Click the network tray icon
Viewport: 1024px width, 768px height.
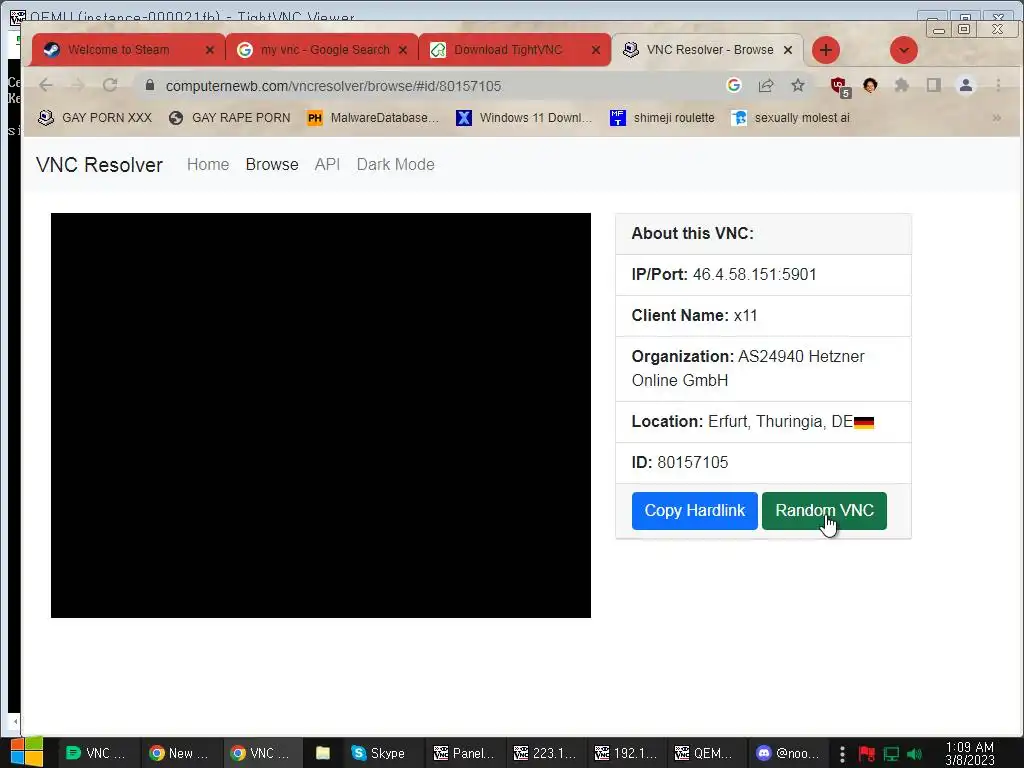click(891, 754)
